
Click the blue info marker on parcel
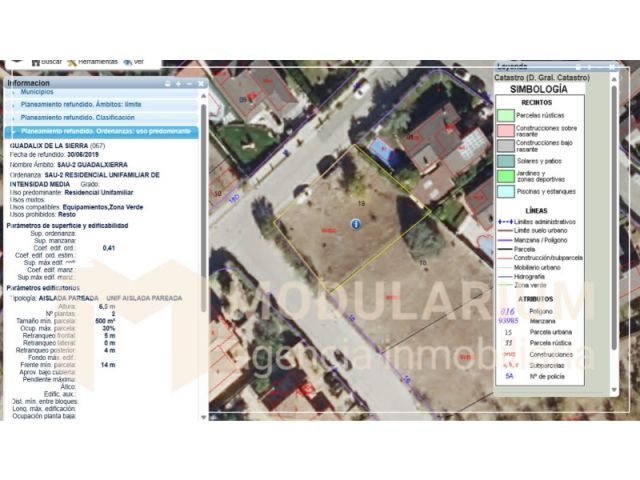[356, 224]
